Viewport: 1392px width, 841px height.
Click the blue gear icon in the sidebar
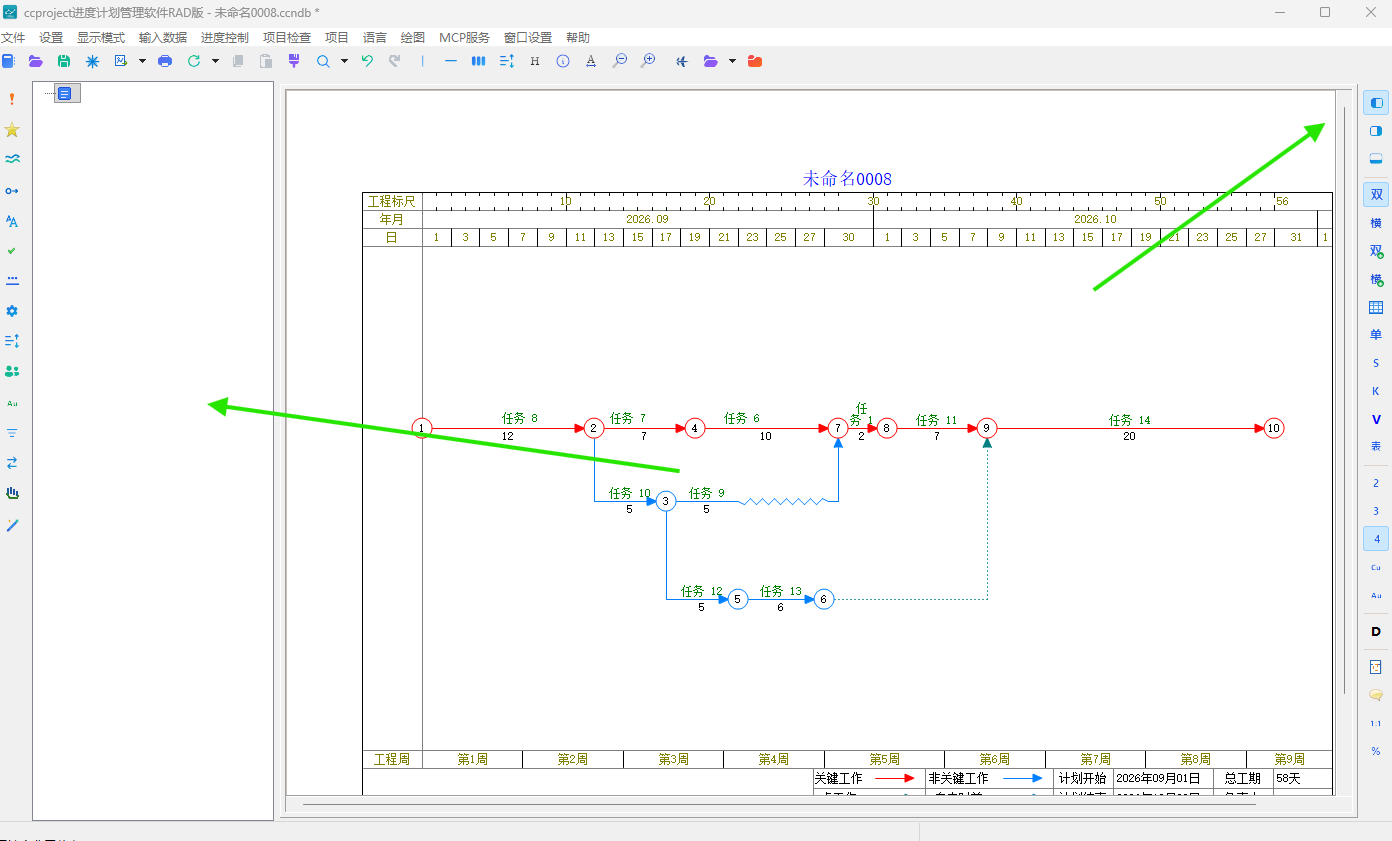pyautogui.click(x=12, y=311)
